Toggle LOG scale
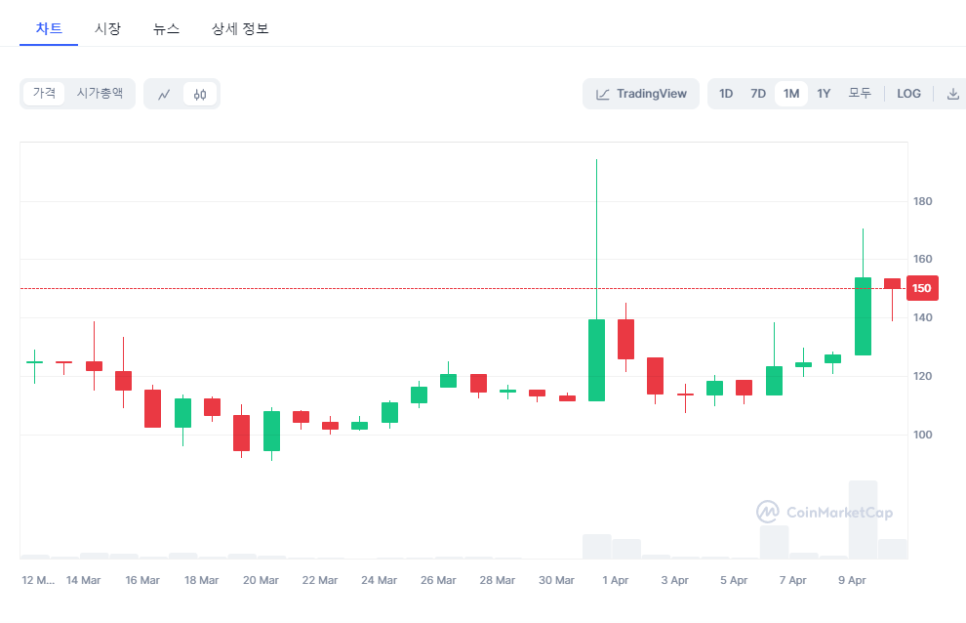Screen dimensions: 966x623 (909, 94)
